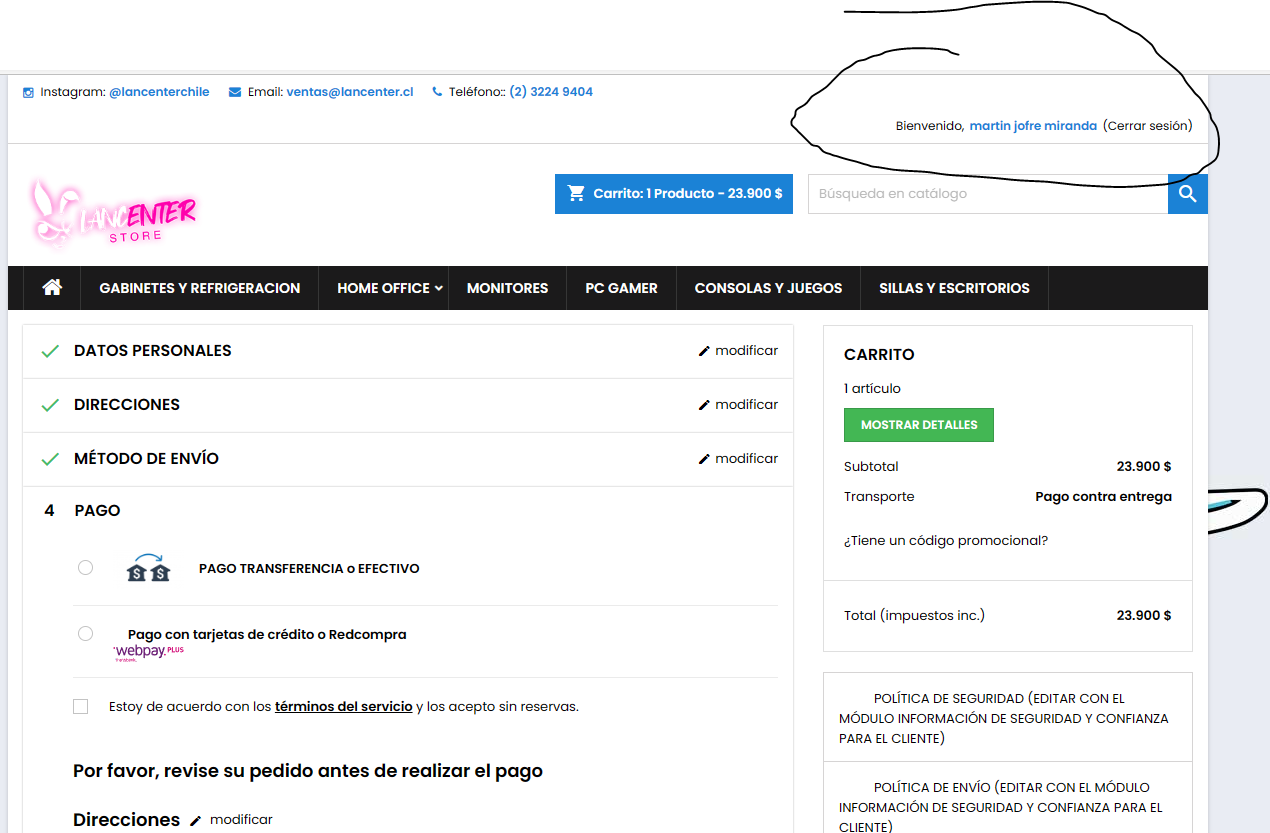Screen dimensions: 1270x833
Task: Open Sillas y Escritorios category
Action: click(954, 288)
